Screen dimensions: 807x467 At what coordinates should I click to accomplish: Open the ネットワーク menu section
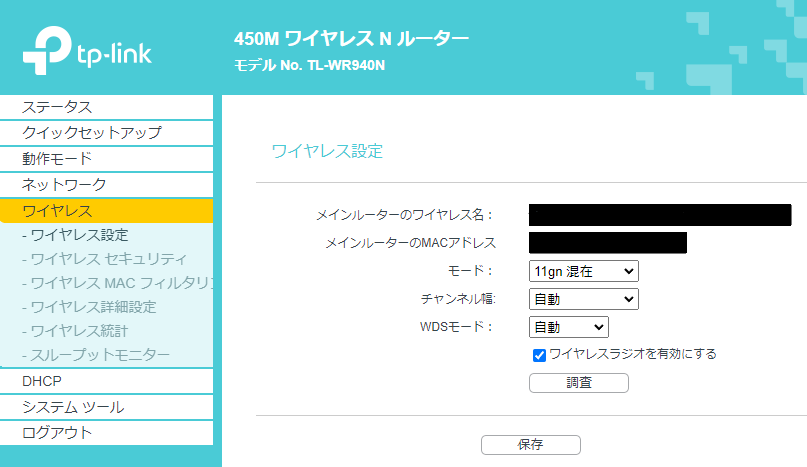pyautogui.click(x=107, y=184)
